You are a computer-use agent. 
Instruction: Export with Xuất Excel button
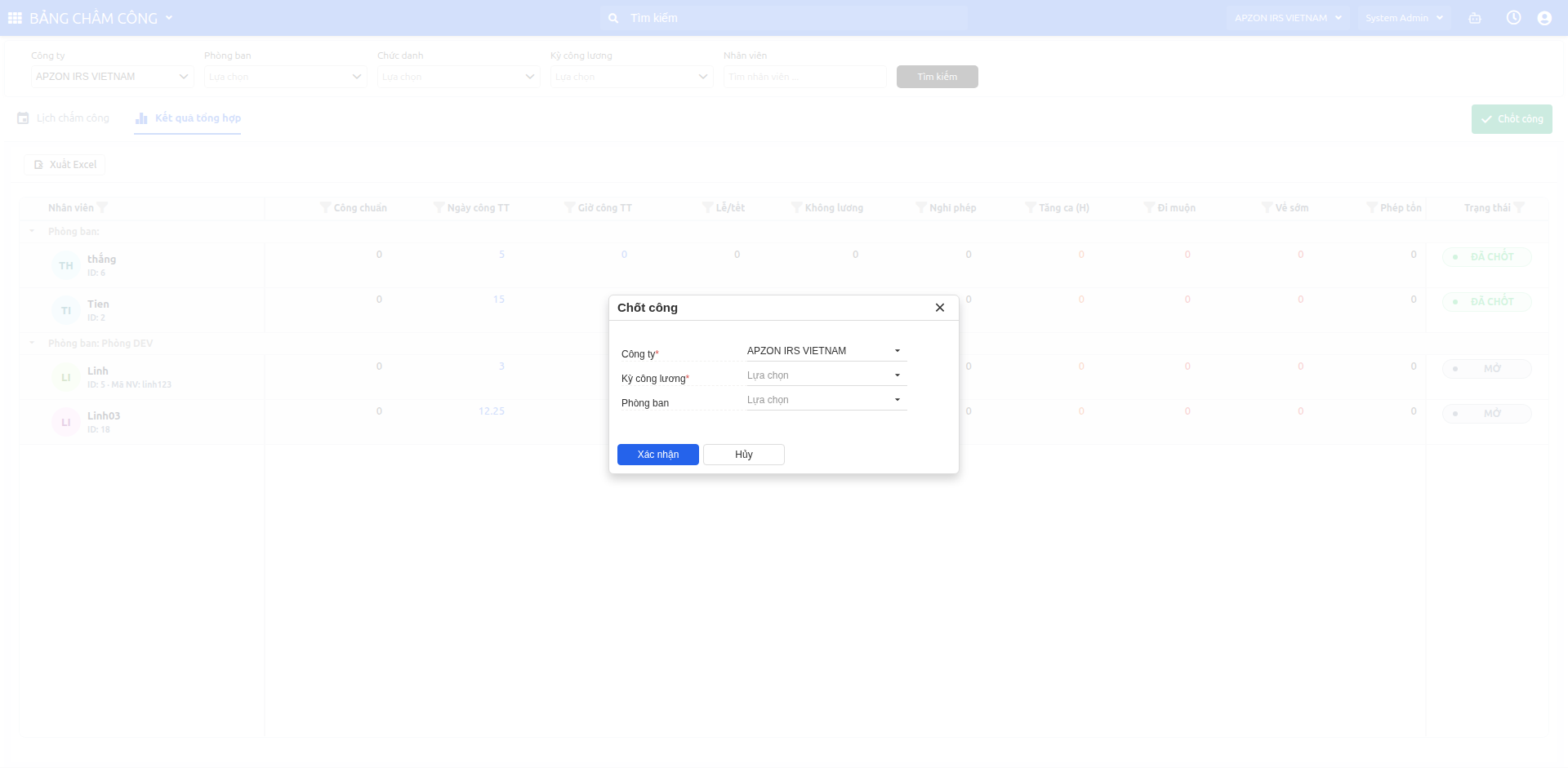[x=65, y=165]
